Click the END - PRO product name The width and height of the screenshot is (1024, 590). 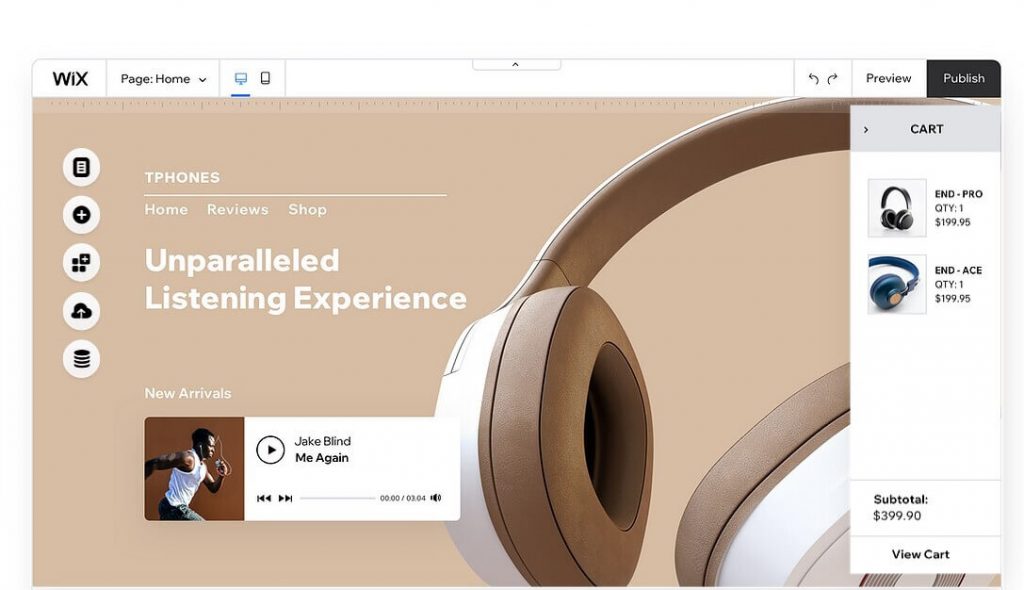pyautogui.click(x=959, y=194)
